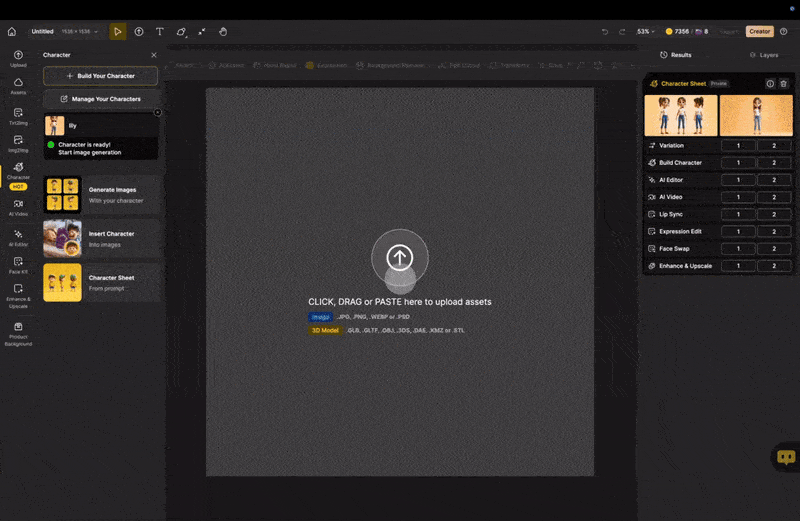
Task: Select the three-pose character sheet thumbnail
Action: 680,115
